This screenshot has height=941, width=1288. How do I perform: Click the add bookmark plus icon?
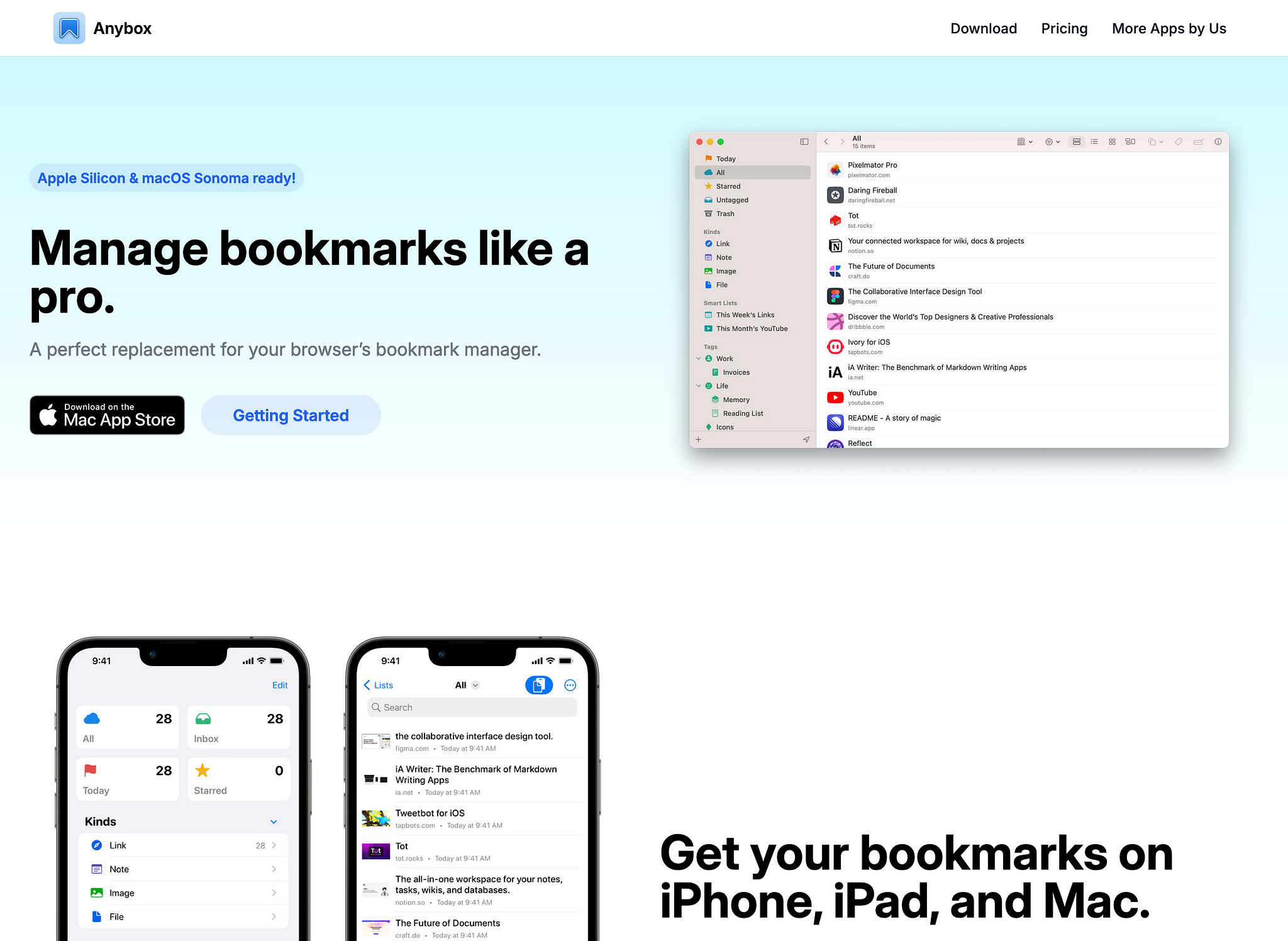pyautogui.click(x=698, y=440)
